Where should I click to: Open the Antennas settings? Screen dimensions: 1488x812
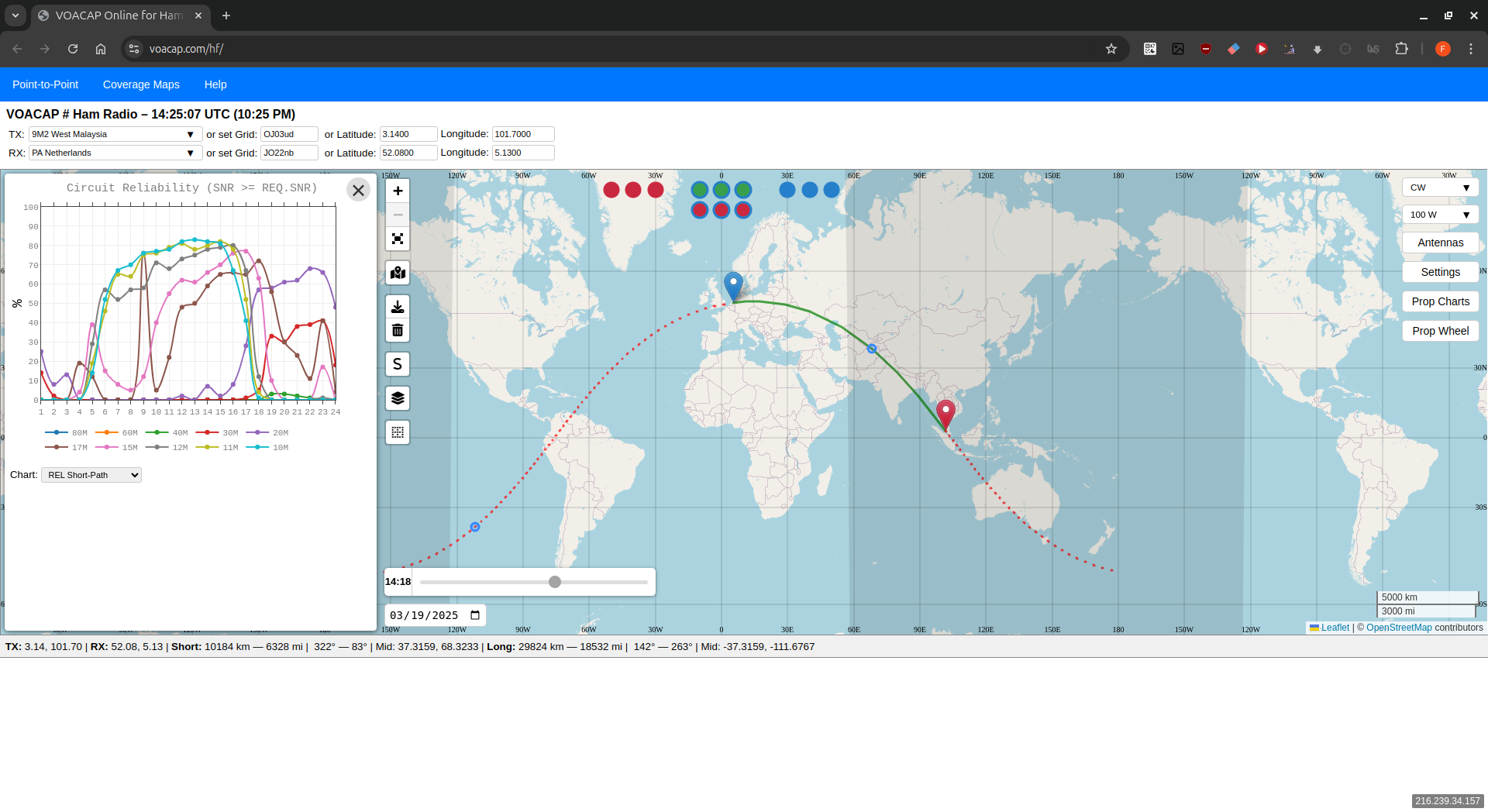(x=1439, y=242)
